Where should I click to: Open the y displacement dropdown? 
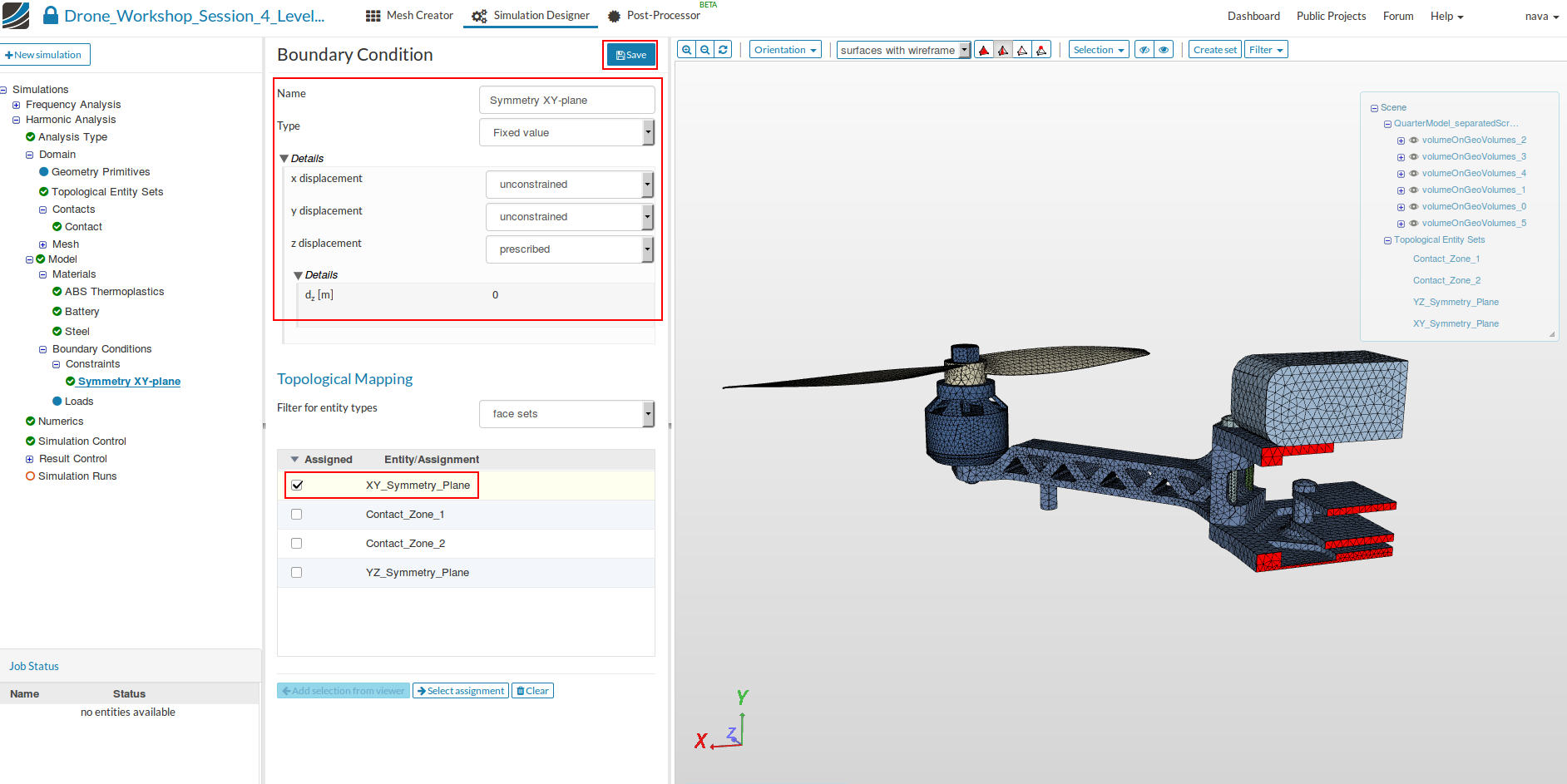pos(570,217)
